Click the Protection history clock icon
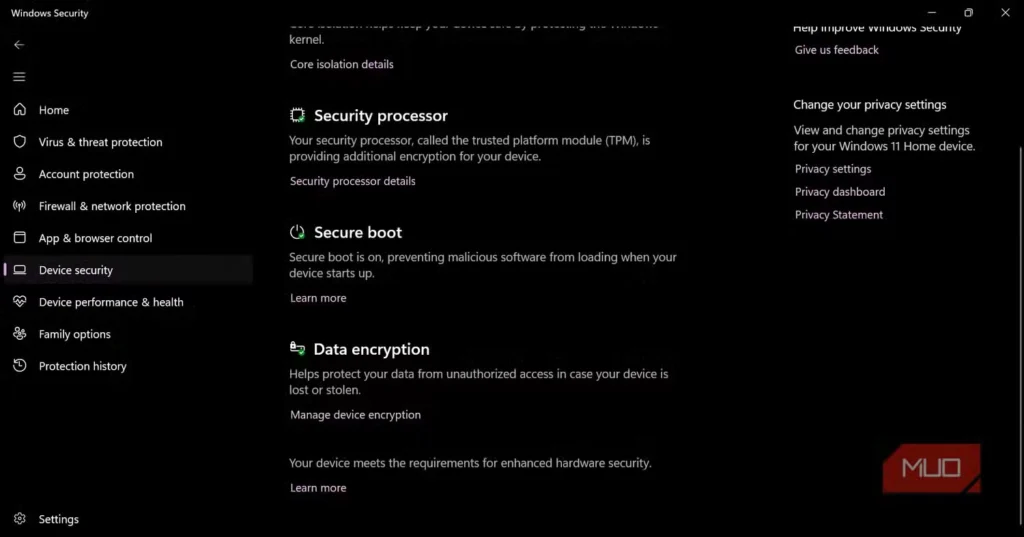Screen dimensions: 1024x537 (19, 366)
